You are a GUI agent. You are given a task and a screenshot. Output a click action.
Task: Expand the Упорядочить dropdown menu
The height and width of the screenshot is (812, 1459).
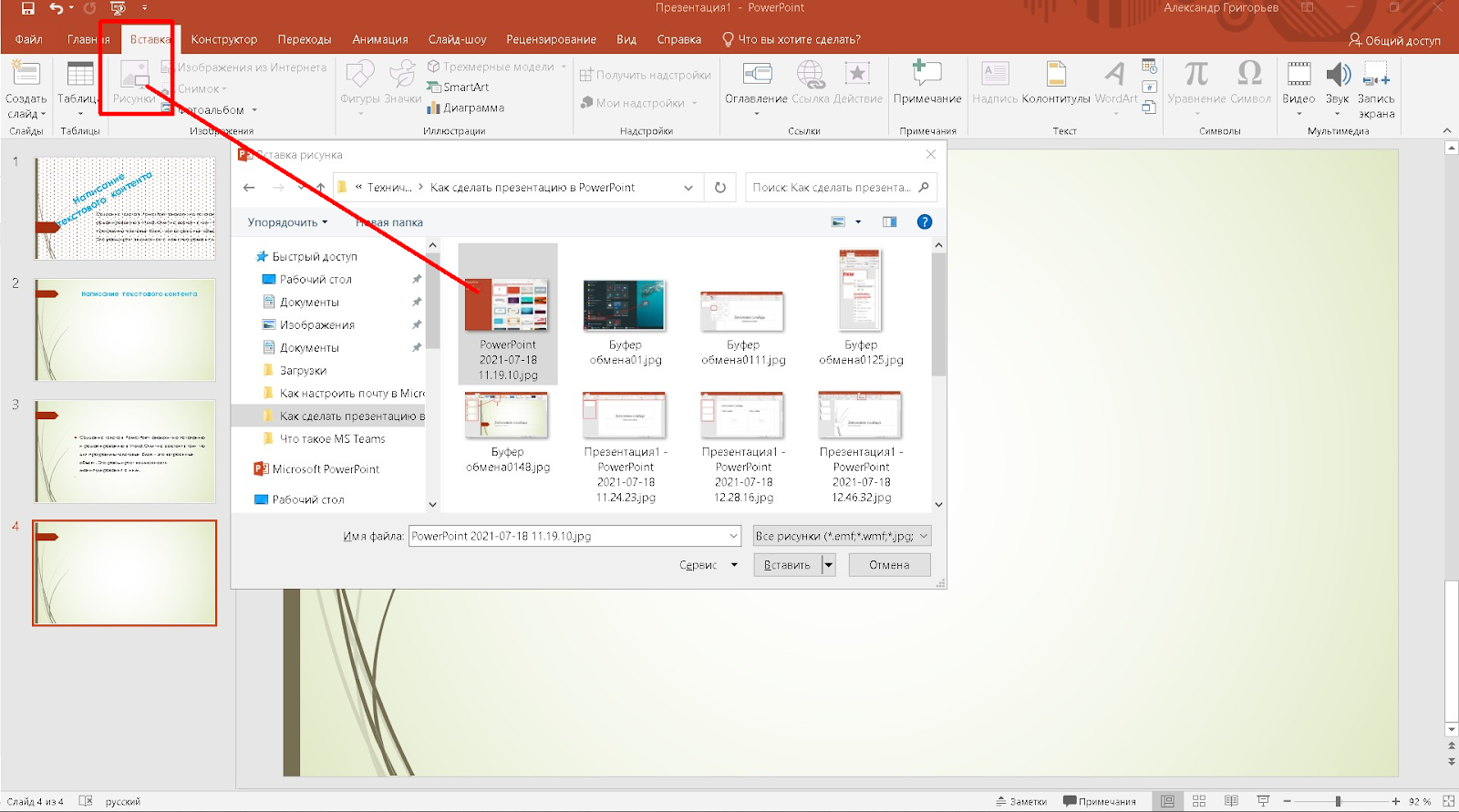[x=287, y=222]
